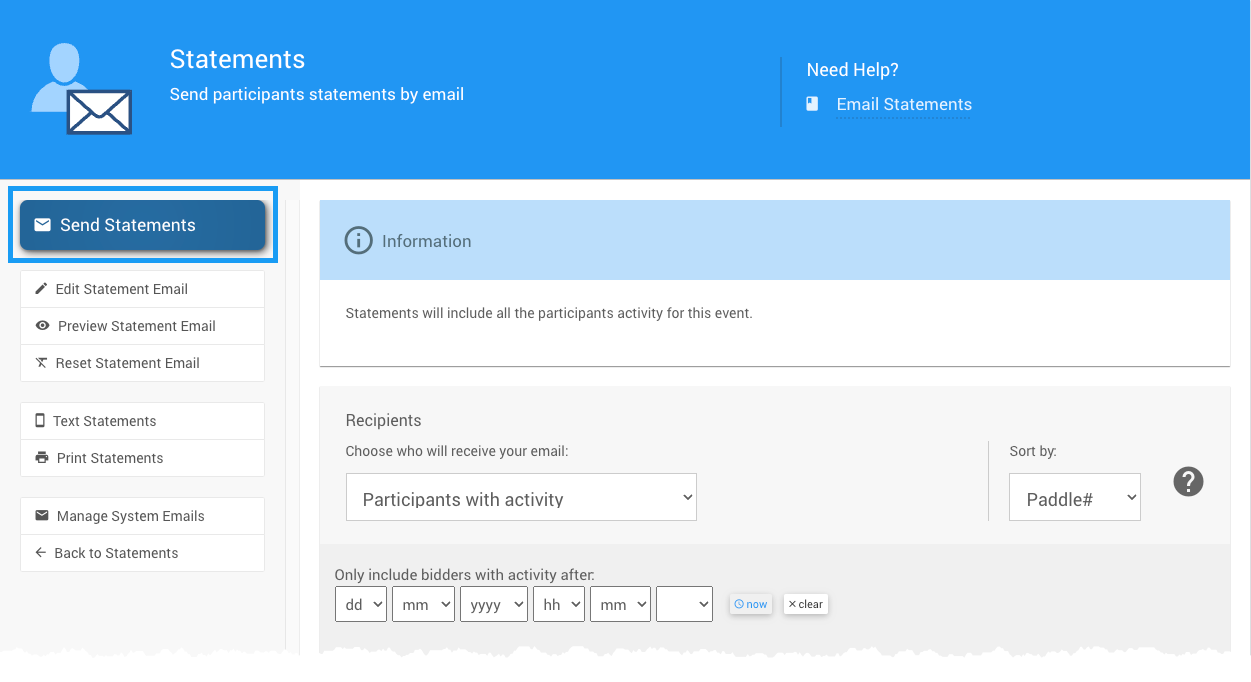Click the now button
This screenshot has height=682, width=1251.
tap(751, 604)
